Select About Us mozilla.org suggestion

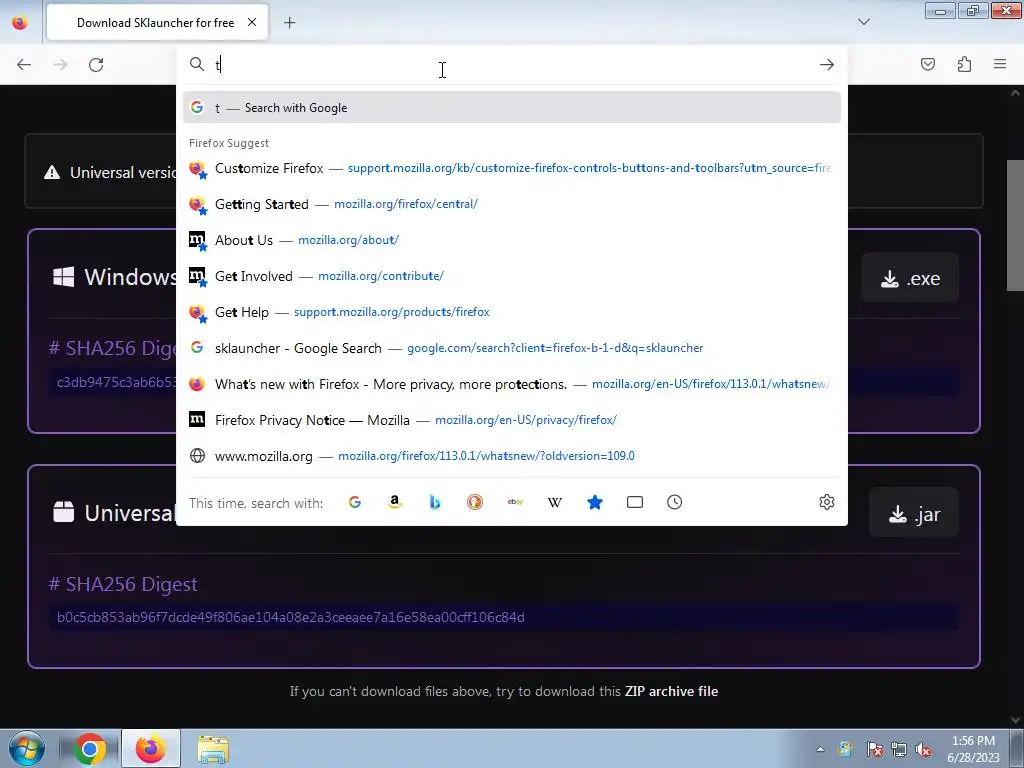pyautogui.click(x=512, y=240)
